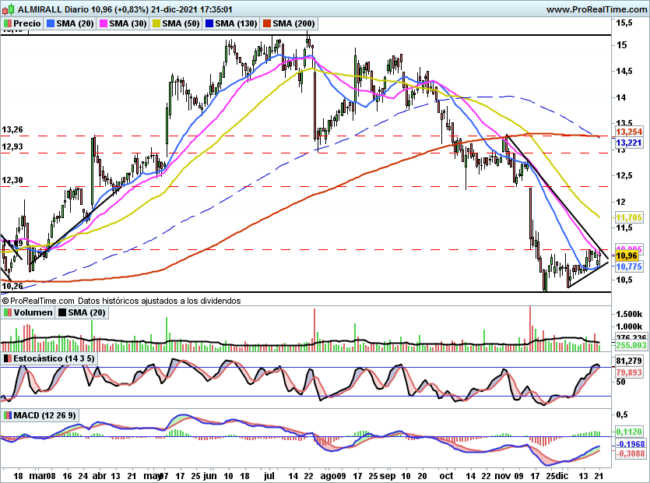This screenshot has height=483, width=650.
Task: Click the Volumen panel SMA (20) label
Action: 87,313
